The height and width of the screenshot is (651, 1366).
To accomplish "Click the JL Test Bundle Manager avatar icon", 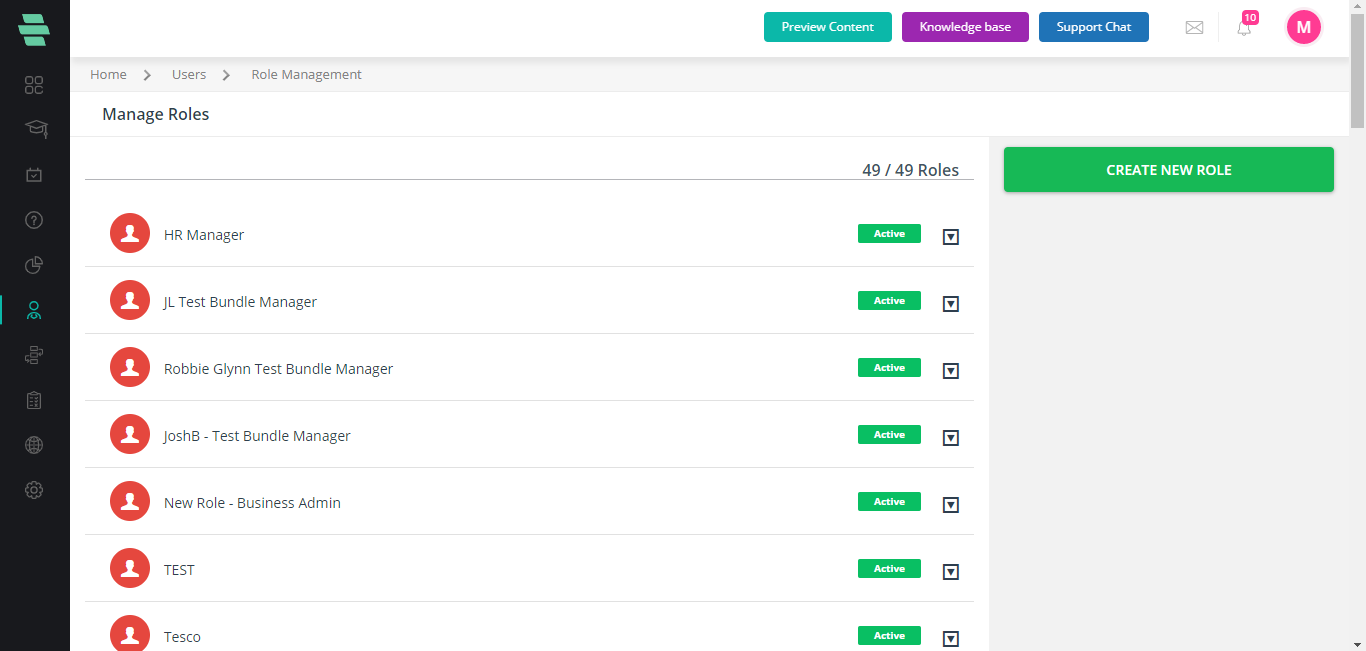I will pyautogui.click(x=130, y=300).
